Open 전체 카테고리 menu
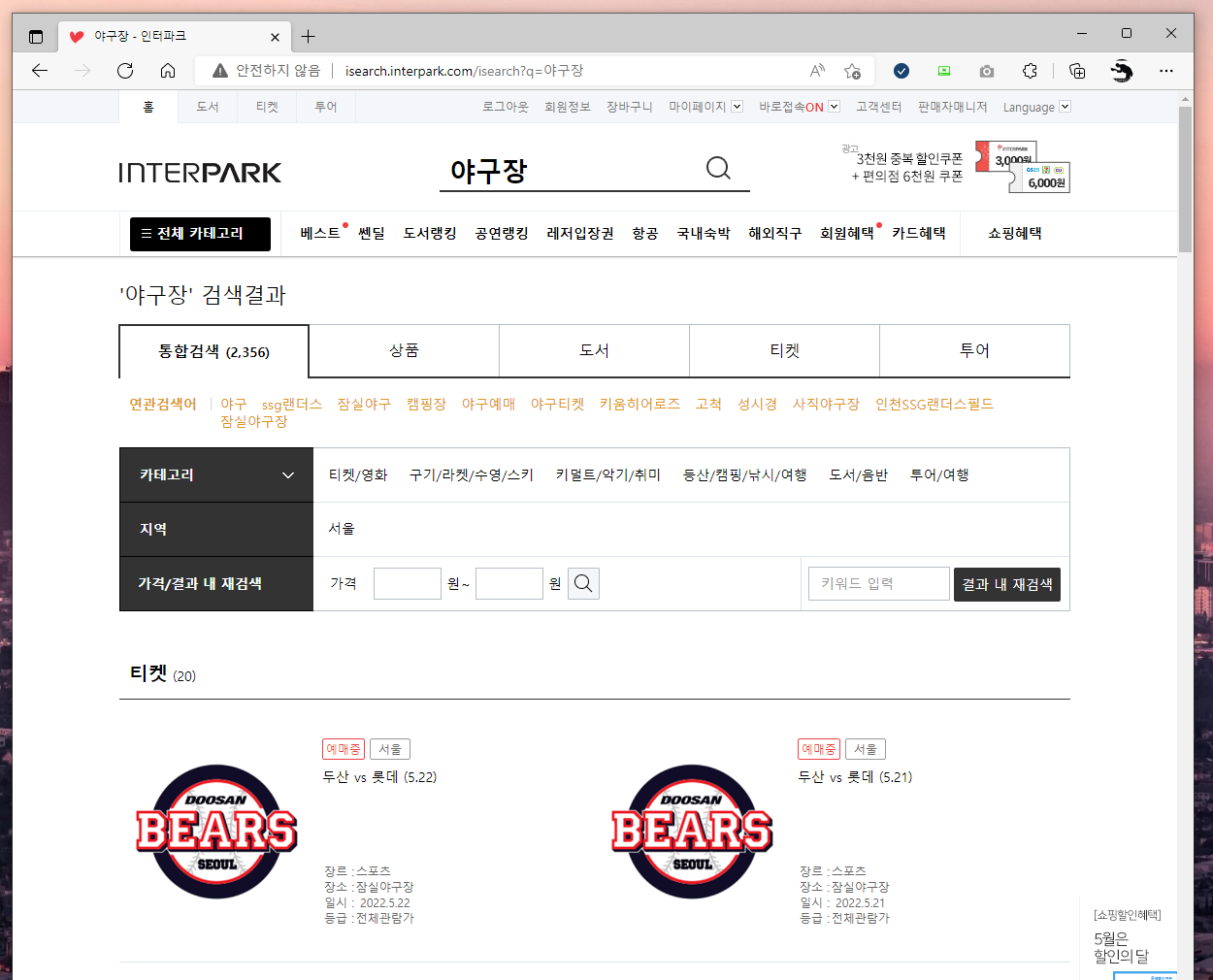The height and width of the screenshot is (980, 1213). (x=200, y=234)
